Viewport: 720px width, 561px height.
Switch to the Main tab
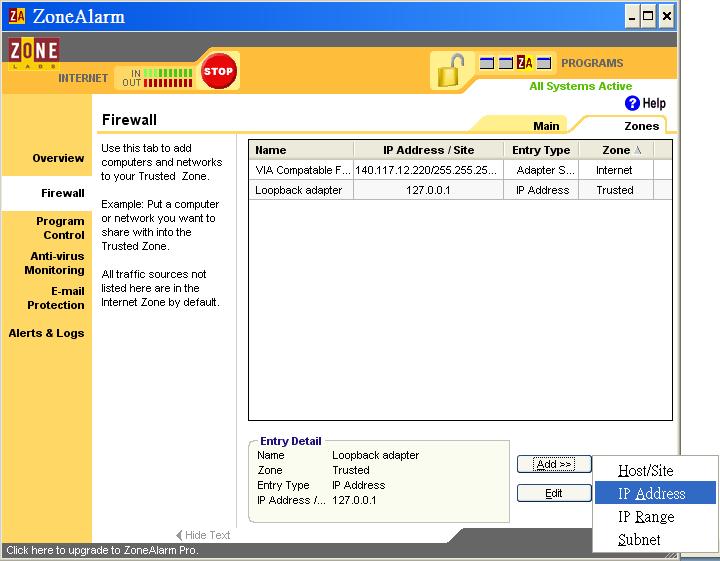click(546, 126)
